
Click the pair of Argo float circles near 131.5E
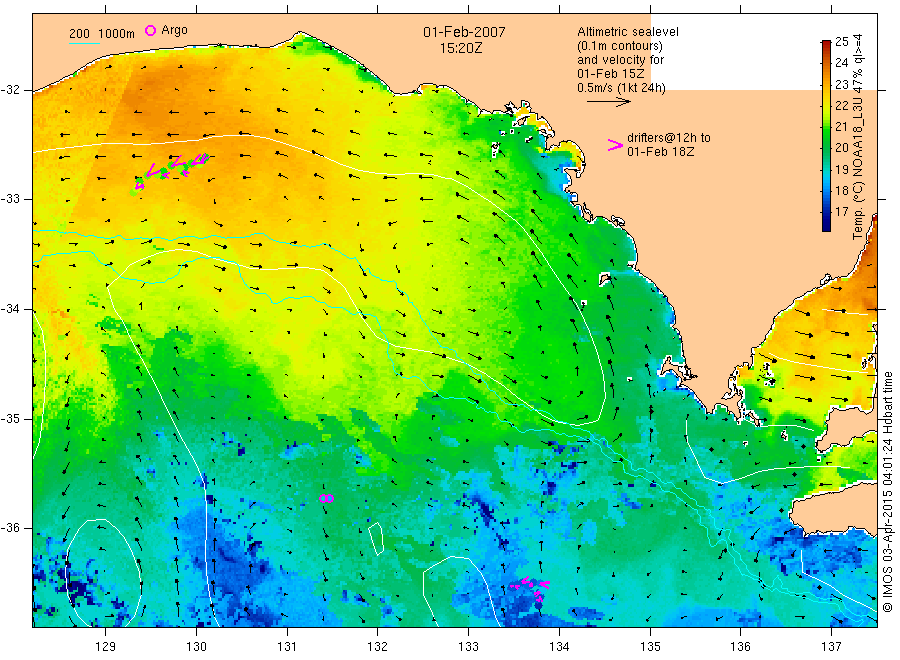tap(326, 498)
